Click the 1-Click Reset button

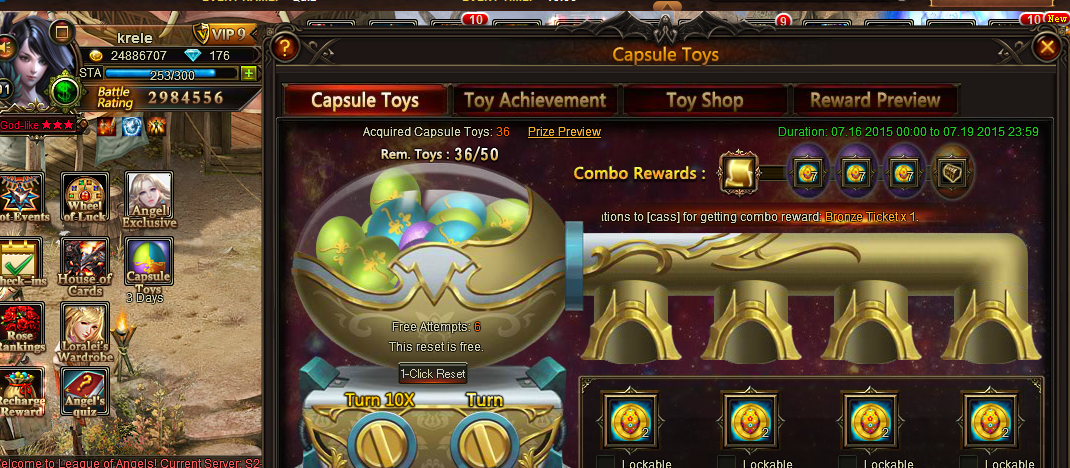433,374
